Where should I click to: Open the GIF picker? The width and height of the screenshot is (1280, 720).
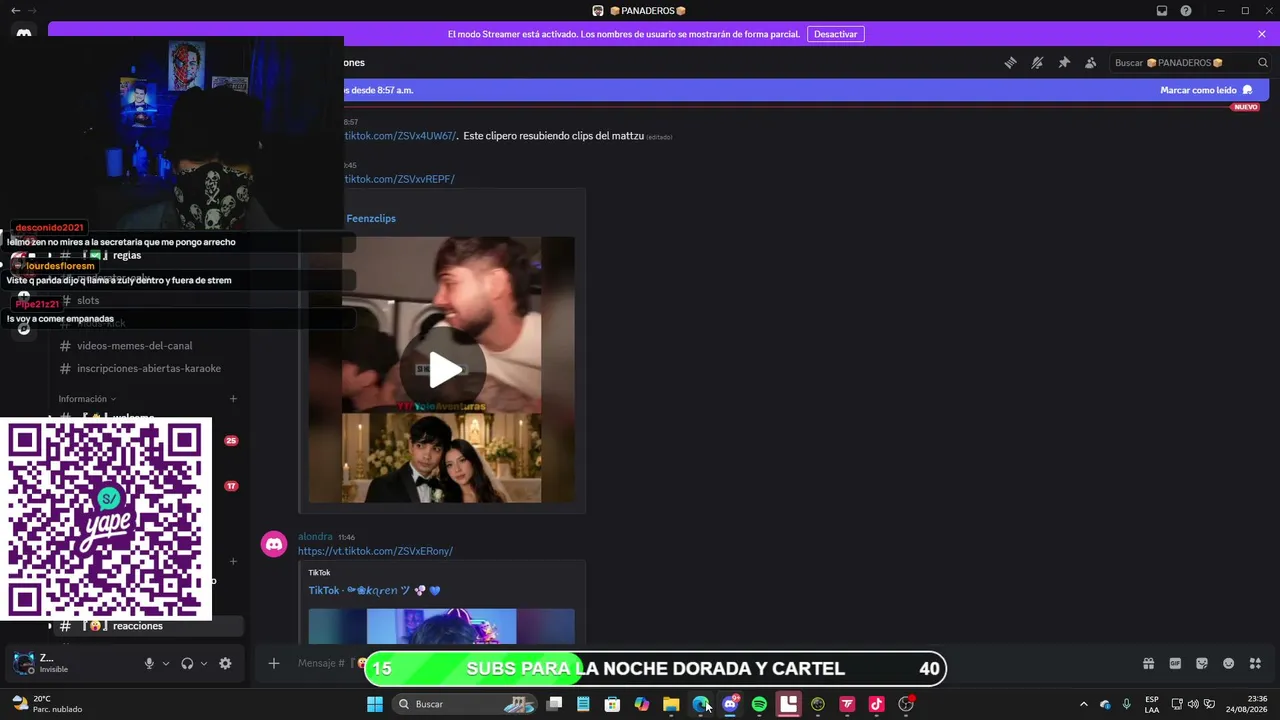pos(1175,663)
